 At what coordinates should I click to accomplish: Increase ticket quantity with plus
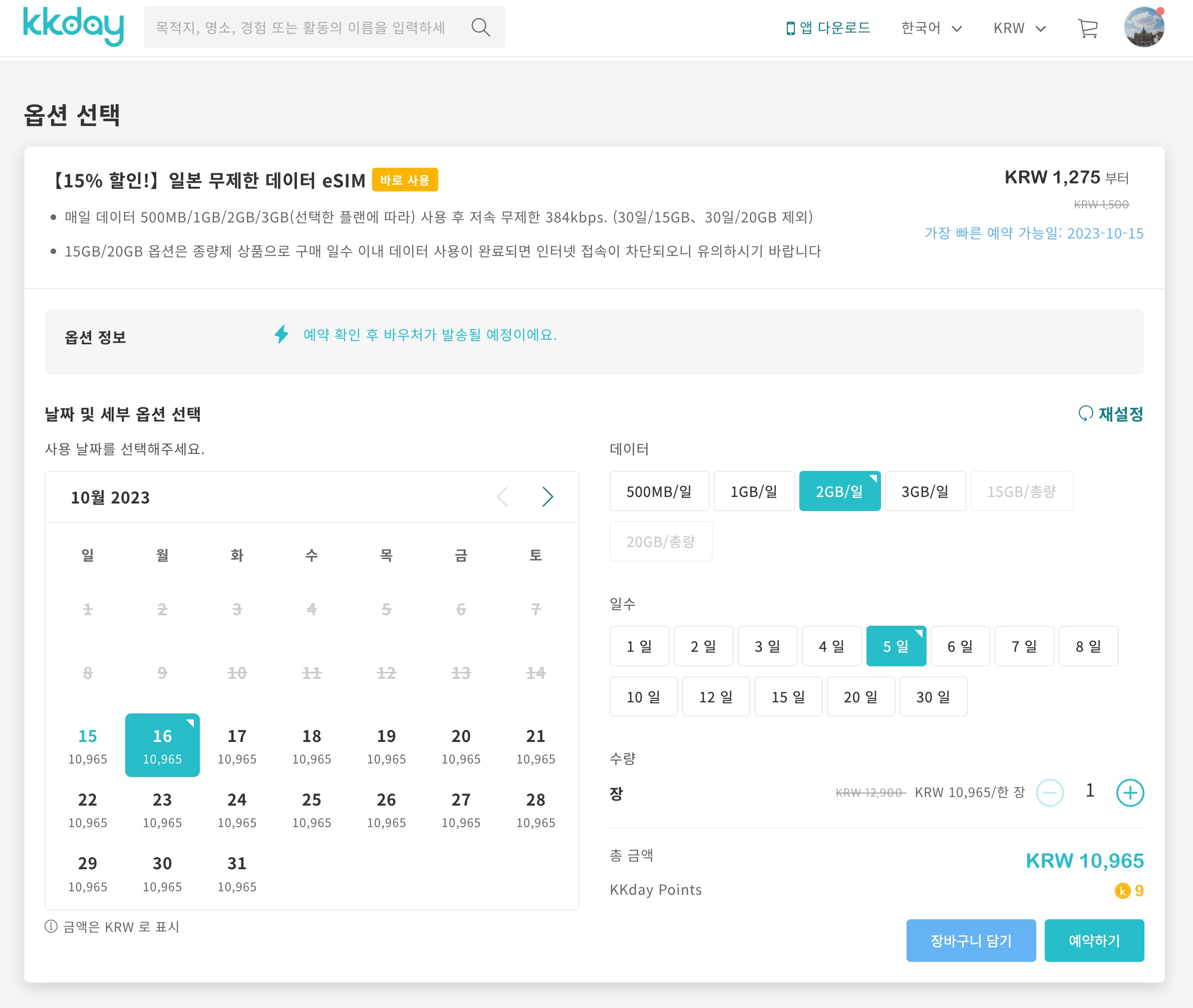click(1129, 793)
